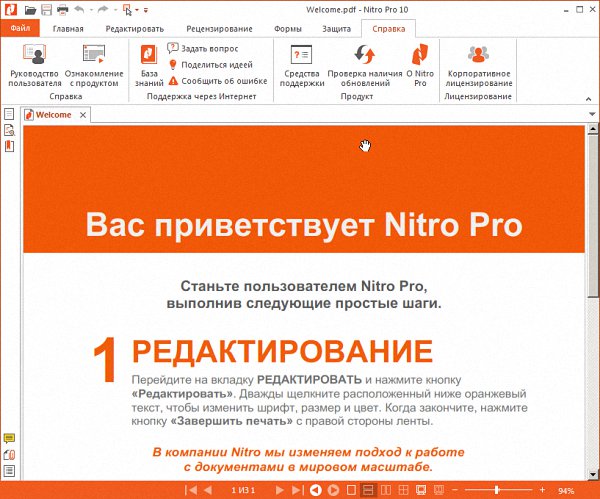Launch Ознакомление с продуктом tour
Image resolution: width=600 pixels, height=499 pixels.
[94, 65]
